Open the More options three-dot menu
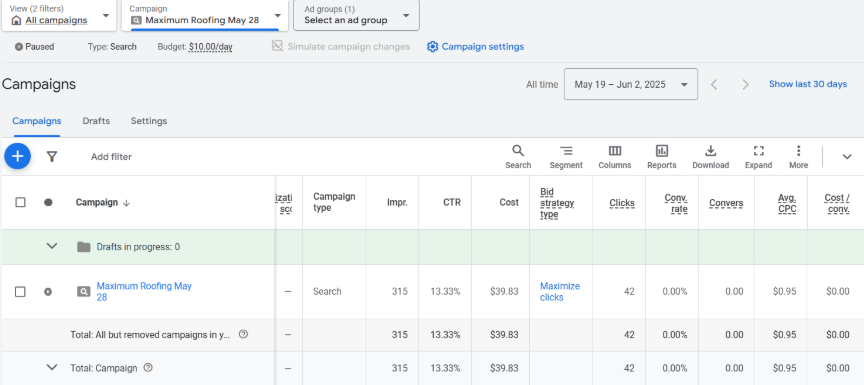Viewport: 864px width, 385px height. (x=798, y=157)
